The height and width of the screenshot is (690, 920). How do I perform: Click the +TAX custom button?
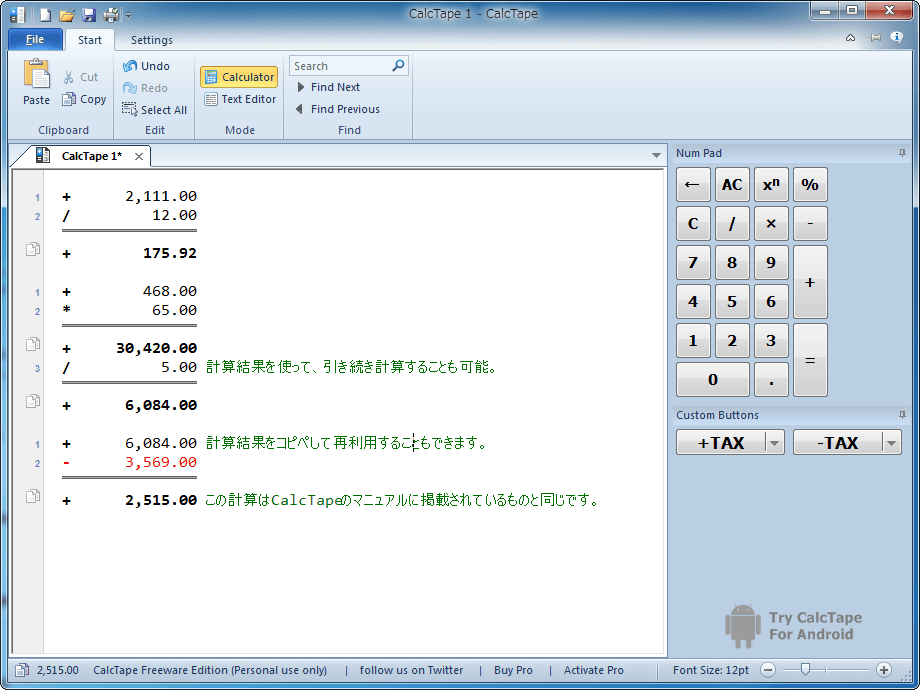721,442
